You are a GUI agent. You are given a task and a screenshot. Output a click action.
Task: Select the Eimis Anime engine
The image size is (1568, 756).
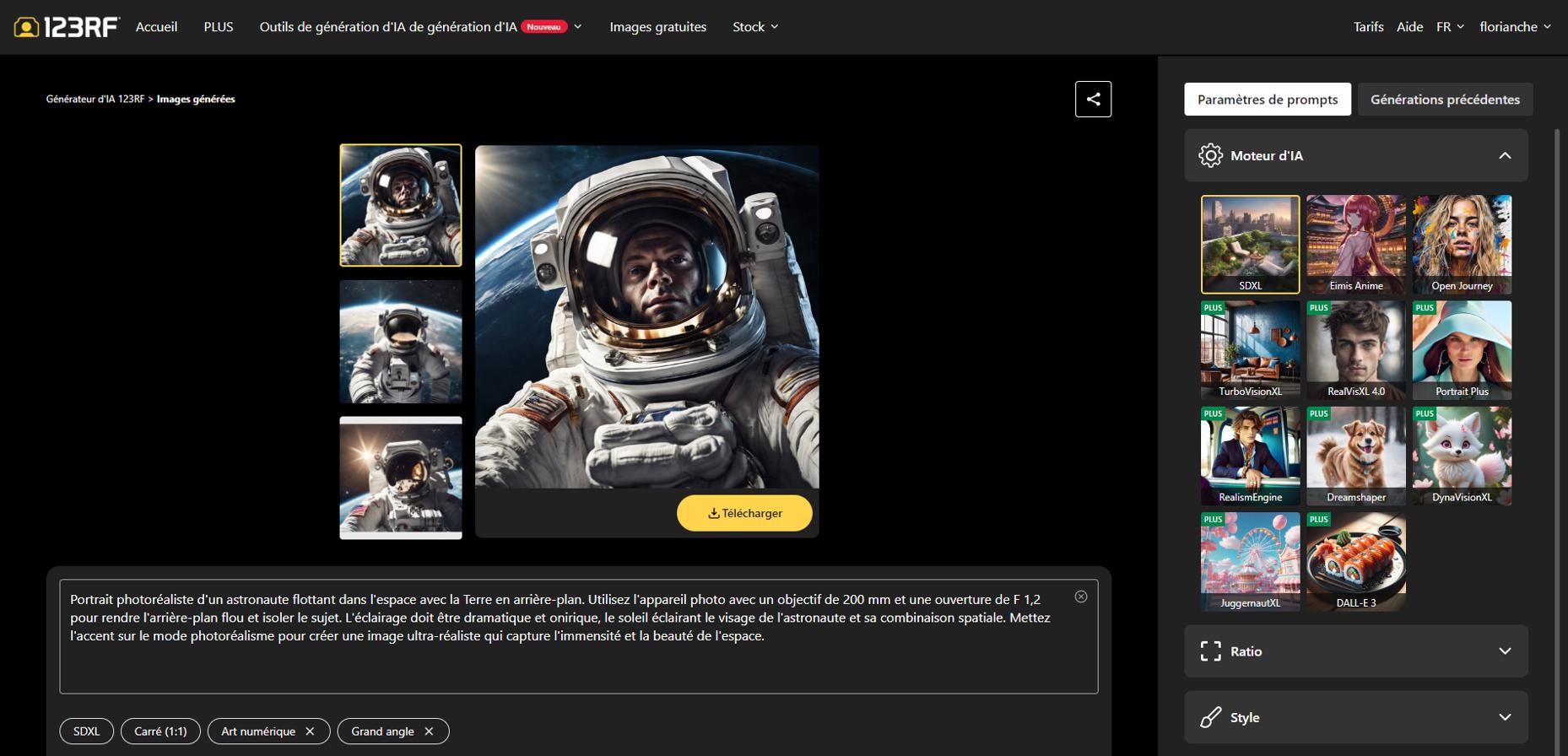click(x=1356, y=244)
